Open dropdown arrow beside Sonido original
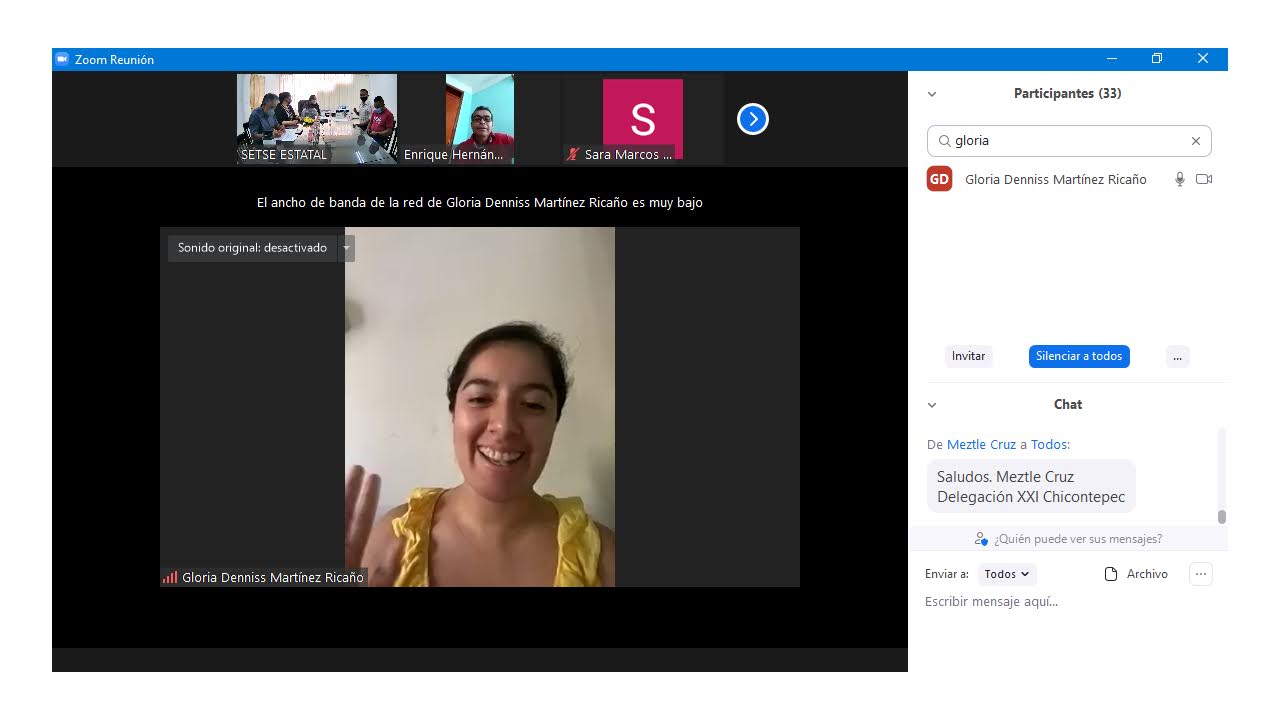 (x=346, y=248)
